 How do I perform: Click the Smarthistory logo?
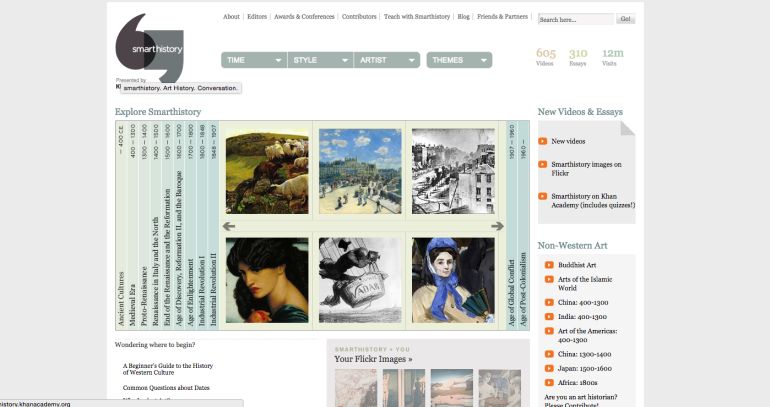[x=150, y=49]
